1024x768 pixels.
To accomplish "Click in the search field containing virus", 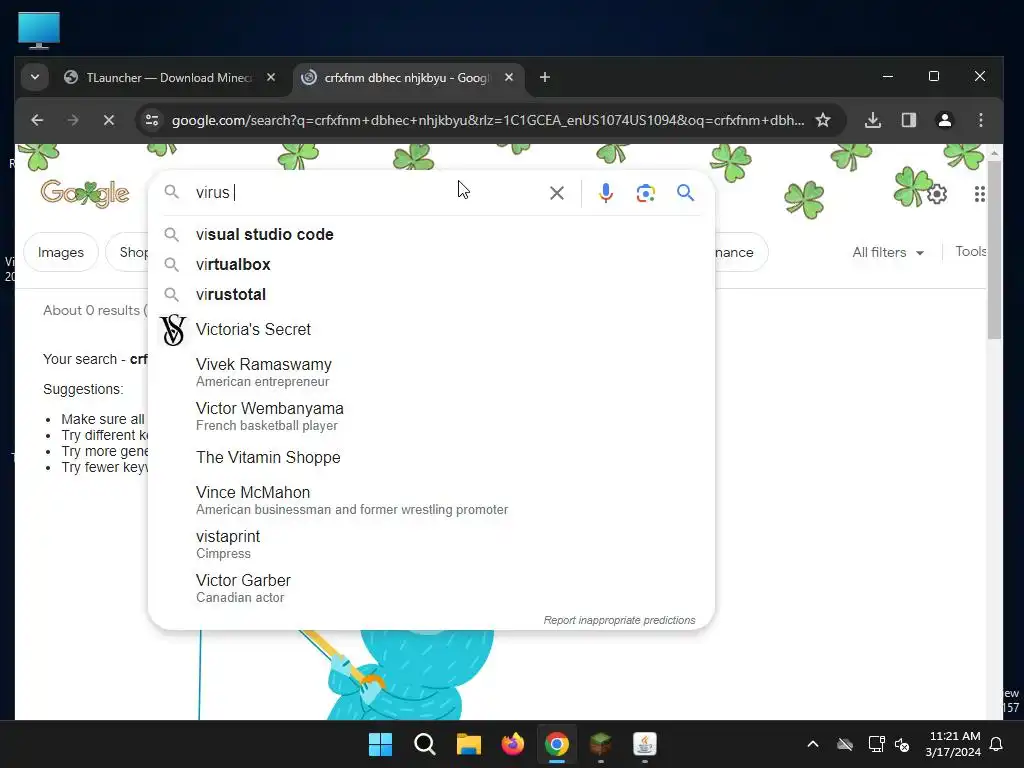I will pos(366,193).
